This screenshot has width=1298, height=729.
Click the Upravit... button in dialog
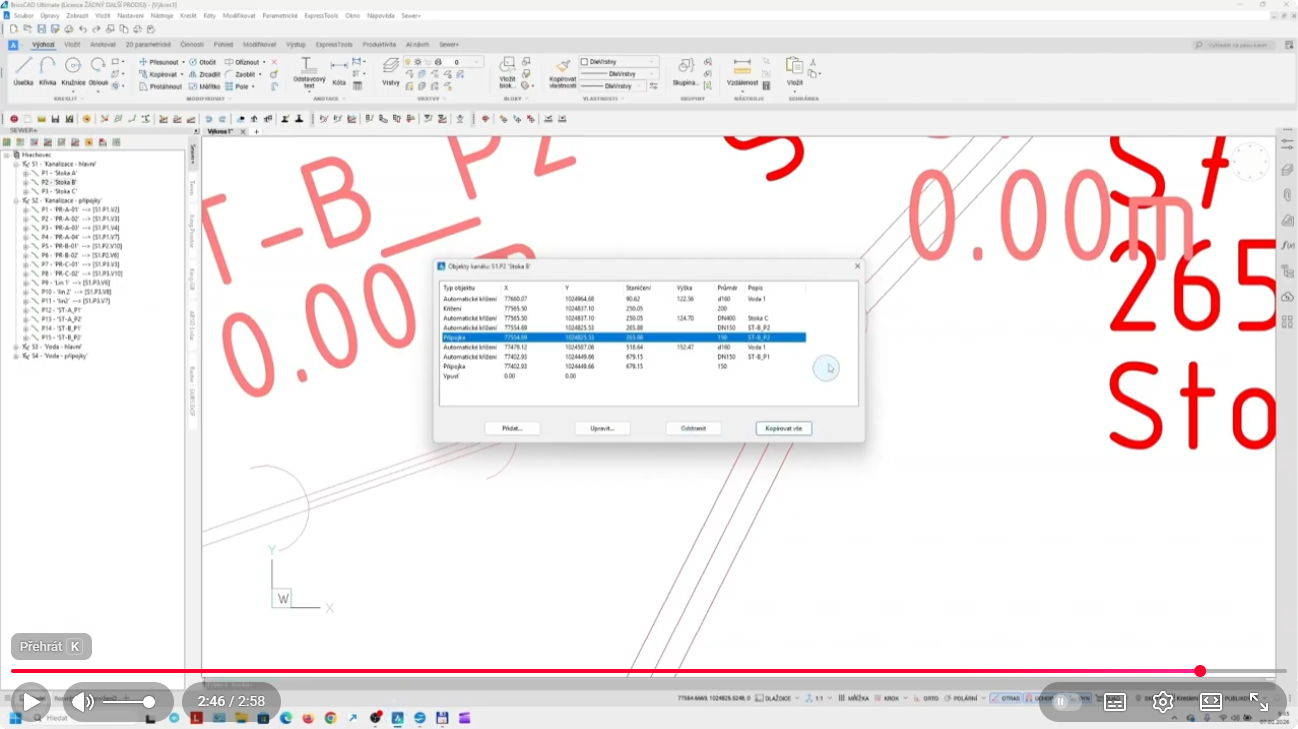coord(602,428)
